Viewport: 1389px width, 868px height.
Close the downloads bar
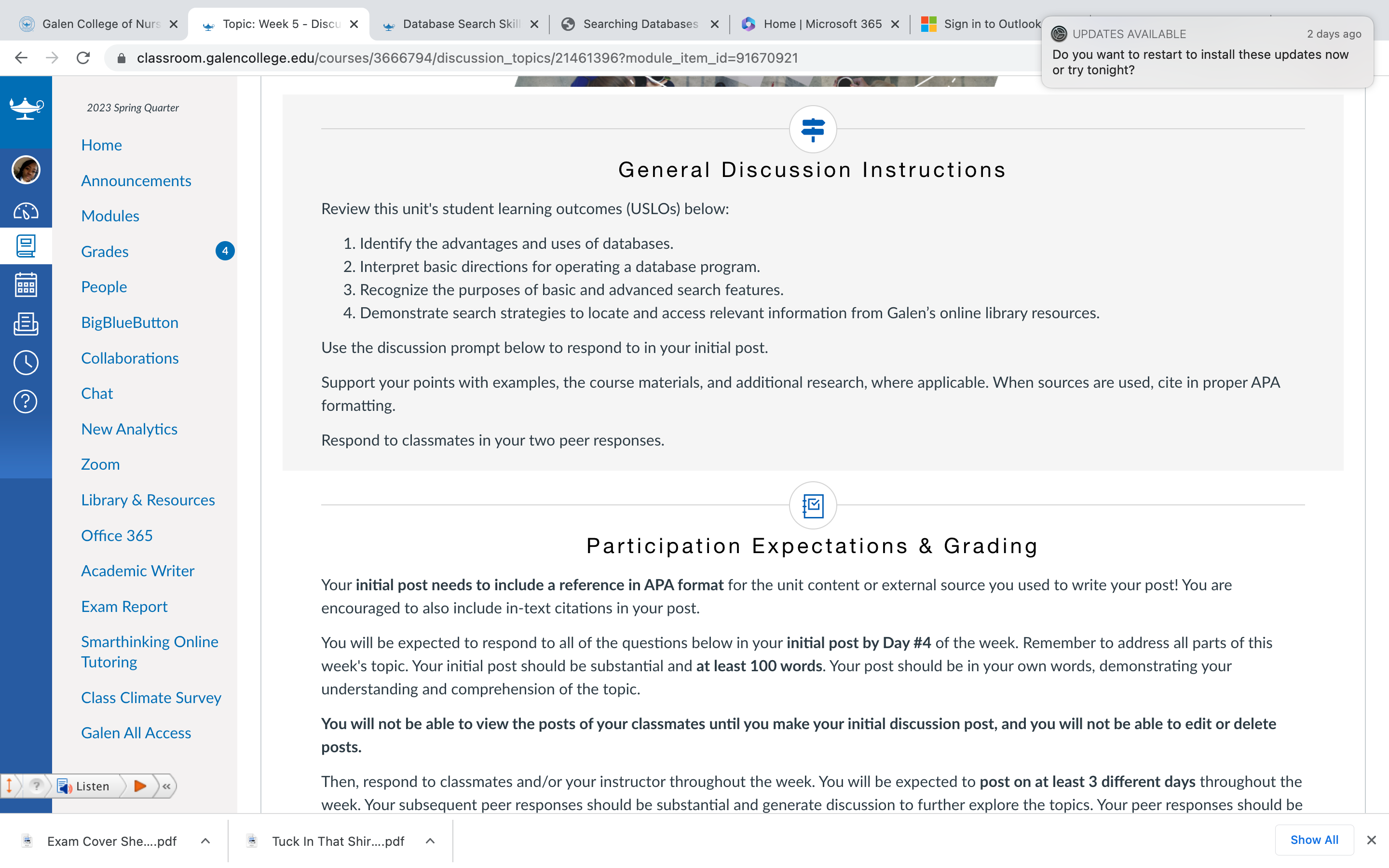[1371, 840]
